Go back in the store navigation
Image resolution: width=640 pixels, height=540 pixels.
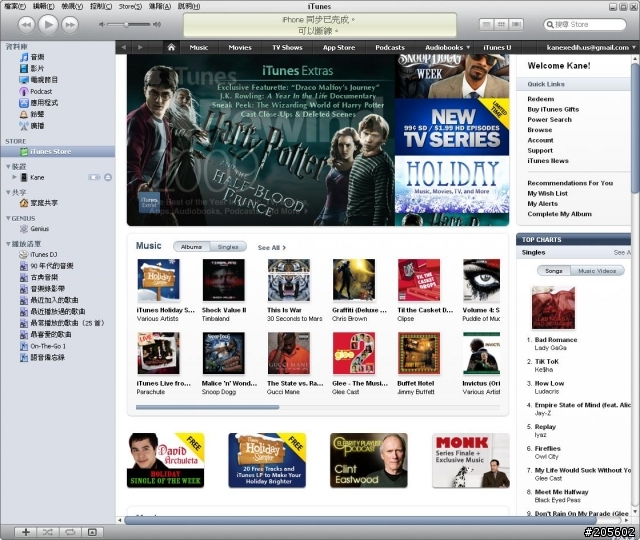[x=124, y=47]
